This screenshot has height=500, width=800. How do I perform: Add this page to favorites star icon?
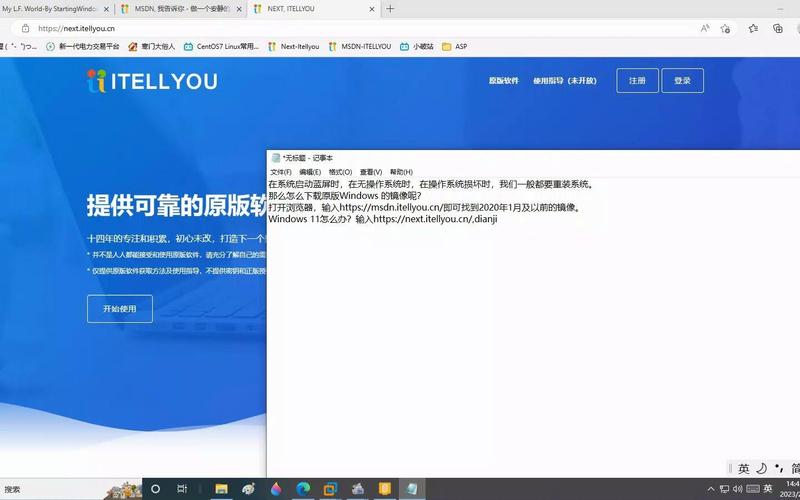(725, 29)
